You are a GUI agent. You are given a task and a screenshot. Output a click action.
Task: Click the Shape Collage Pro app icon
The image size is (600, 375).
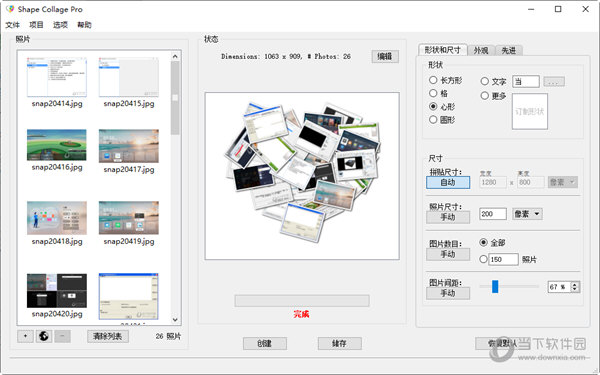tap(10, 9)
